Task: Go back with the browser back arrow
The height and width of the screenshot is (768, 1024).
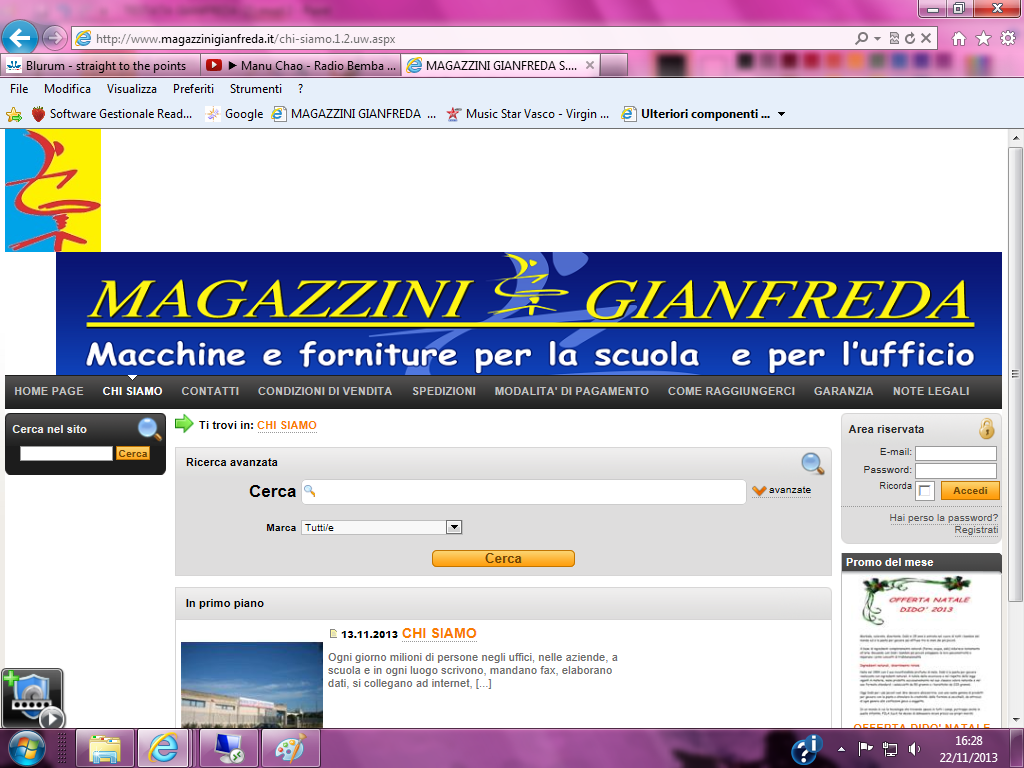Action: tap(20, 38)
